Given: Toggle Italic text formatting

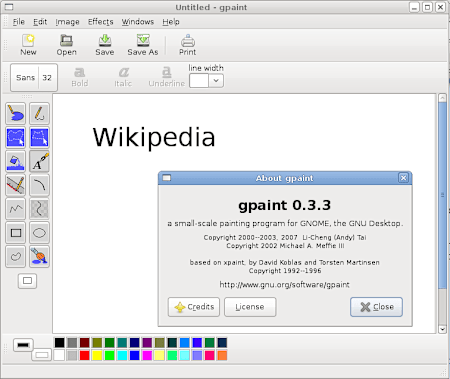Looking at the screenshot, I should tap(123, 77).
